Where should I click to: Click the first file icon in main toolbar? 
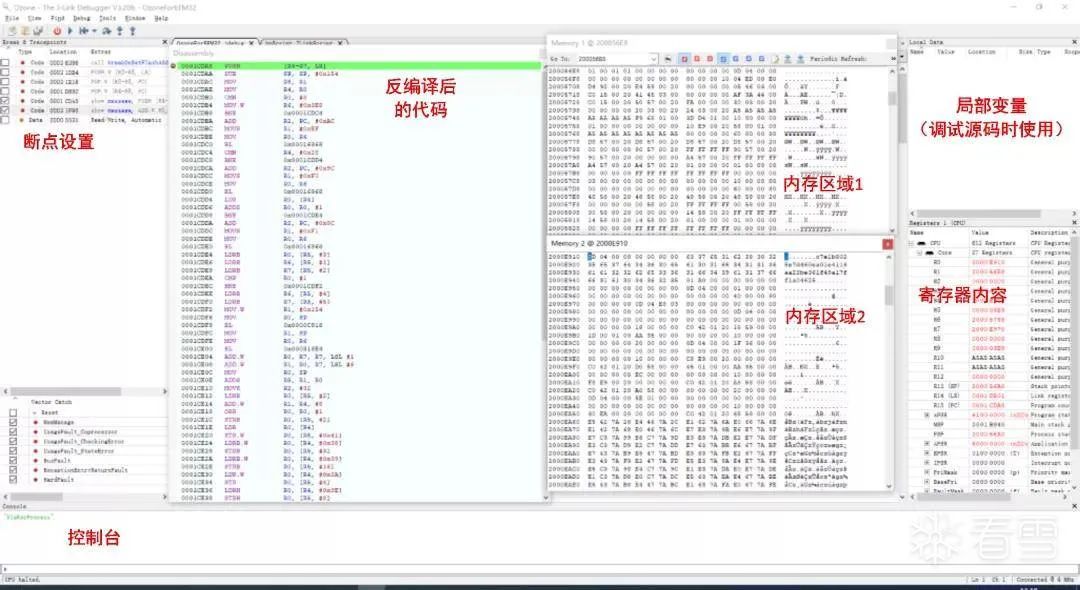pyautogui.click(x=12, y=30)
